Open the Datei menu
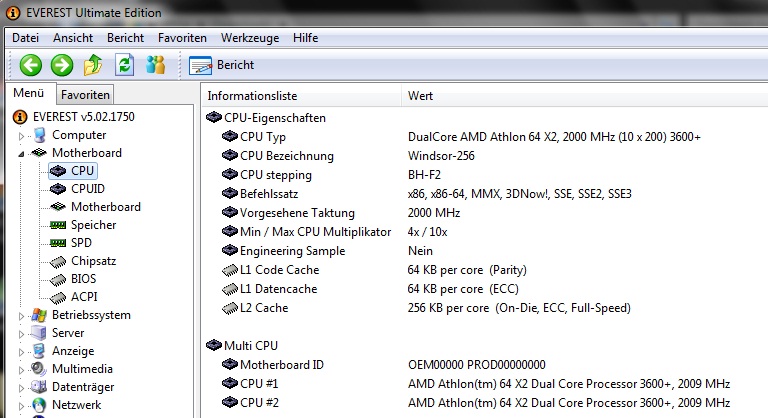768x418 pixels. click(x=25, y=38)
